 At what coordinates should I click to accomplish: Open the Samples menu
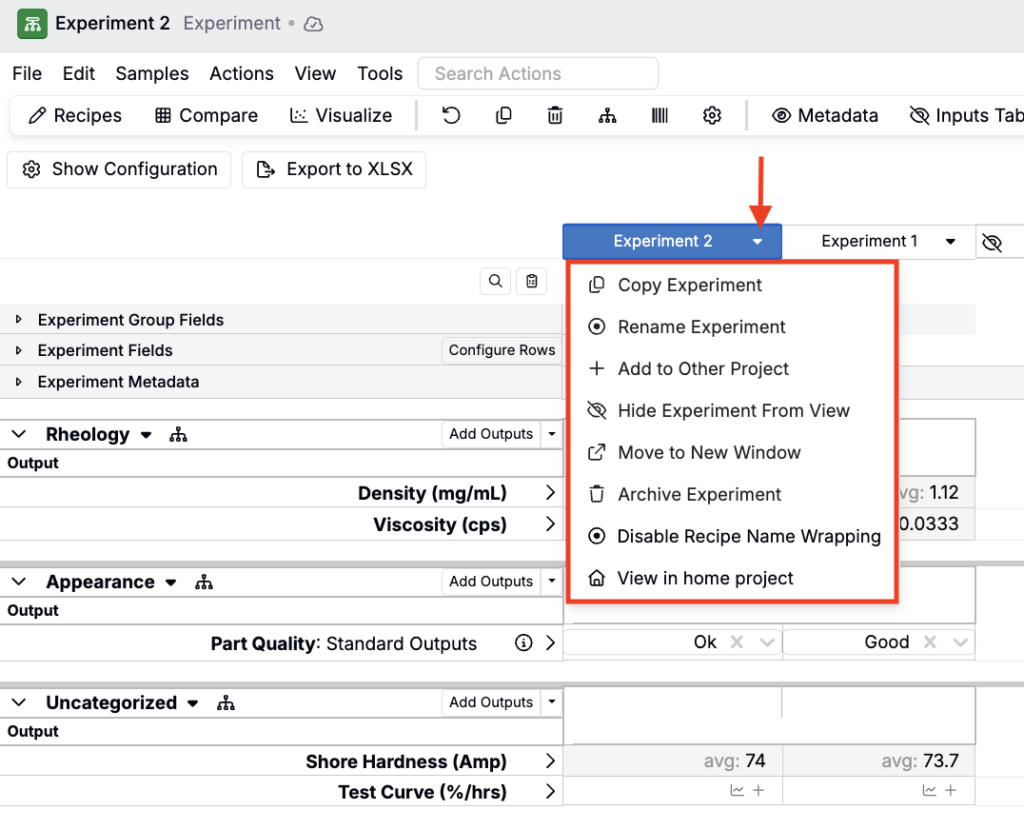(152, 74)
